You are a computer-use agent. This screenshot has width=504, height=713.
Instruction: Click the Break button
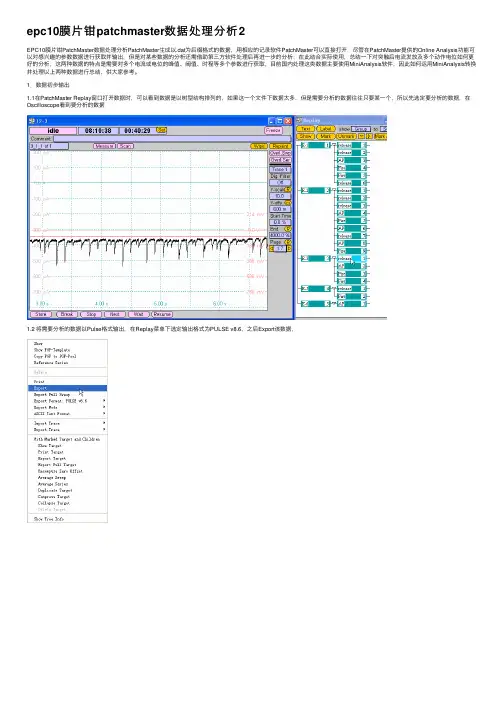click(x=67, y=314)
